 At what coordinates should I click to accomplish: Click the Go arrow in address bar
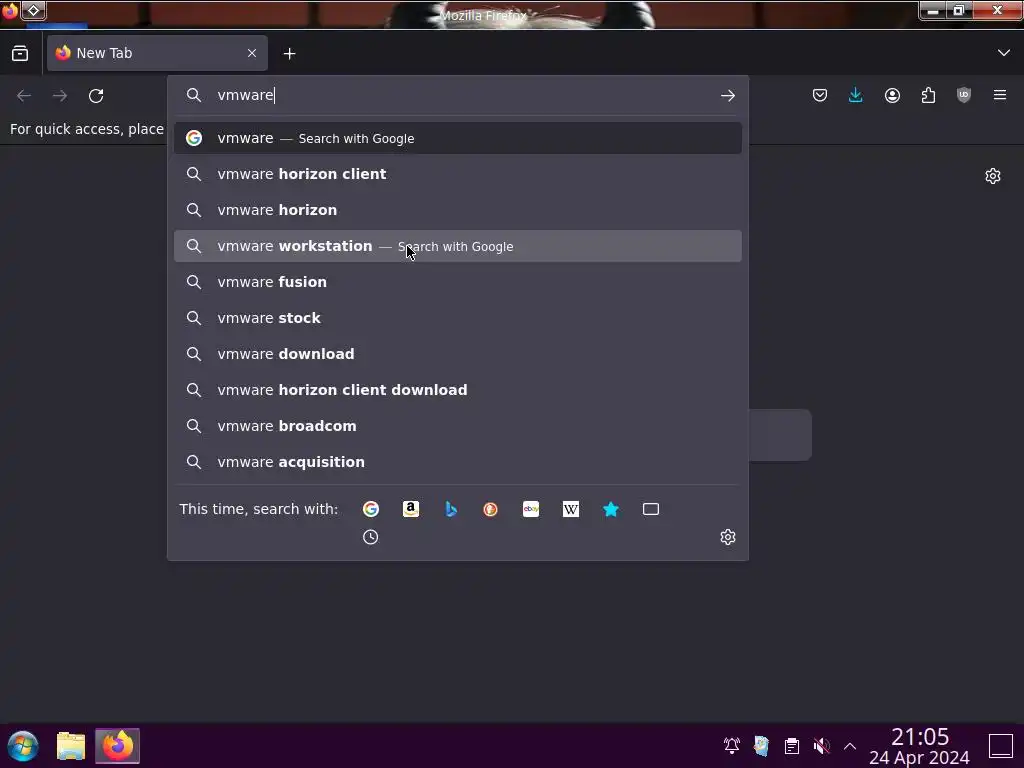tap(728, 95)
